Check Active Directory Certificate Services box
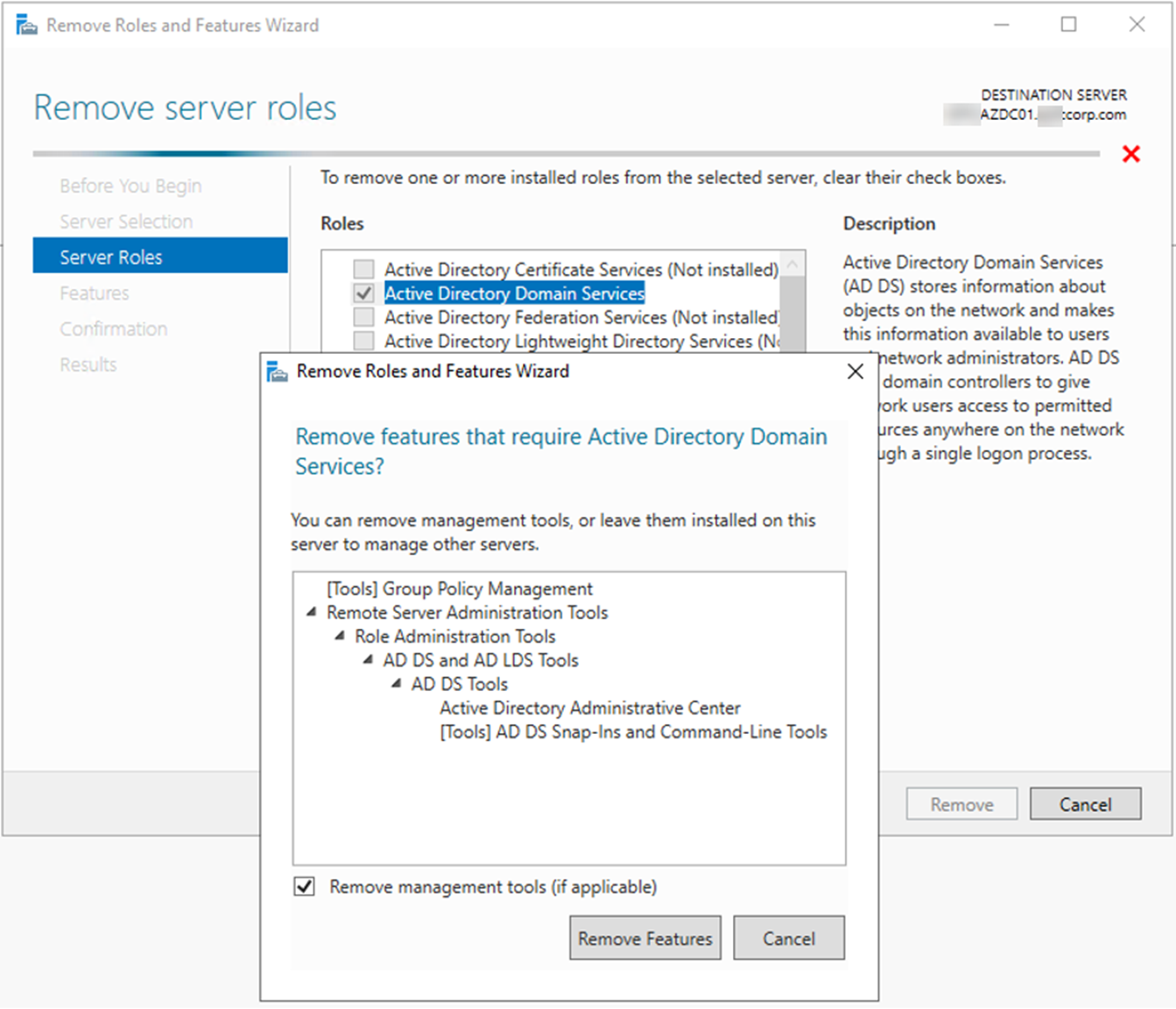Viewport: 1176px width, 1009px height. [364, 270]
